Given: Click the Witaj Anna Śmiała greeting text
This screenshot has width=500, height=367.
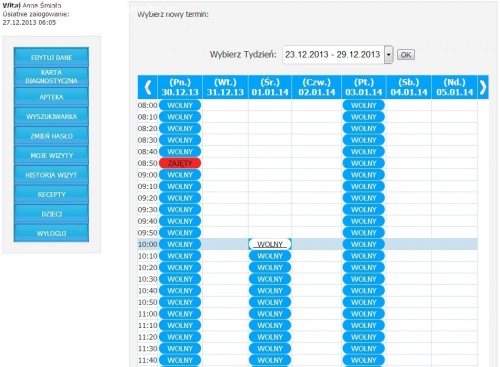Looking at the screenshot, I should [x=32, y=6].
